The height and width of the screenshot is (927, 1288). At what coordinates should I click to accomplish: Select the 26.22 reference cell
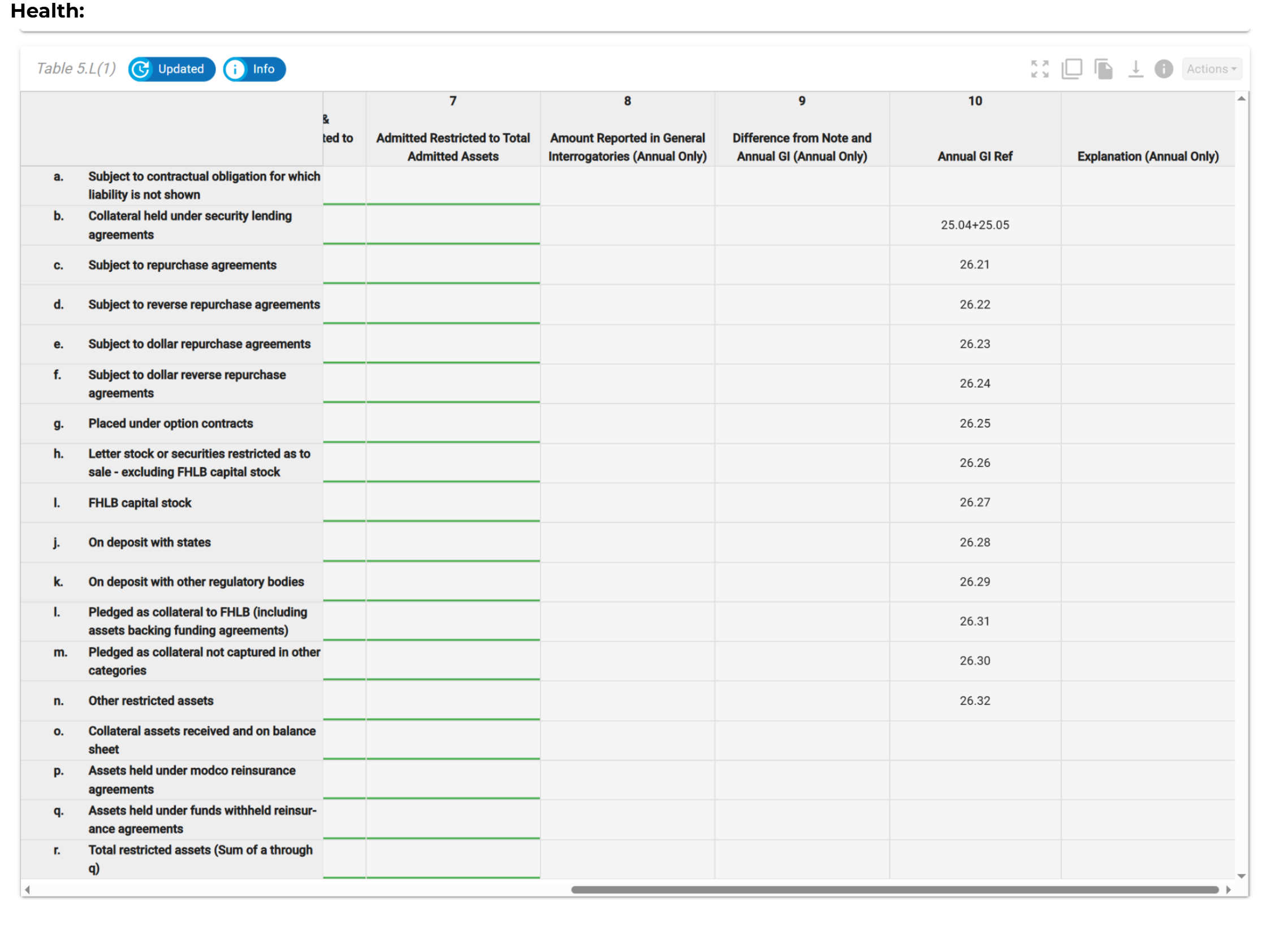tap(975, 305)
